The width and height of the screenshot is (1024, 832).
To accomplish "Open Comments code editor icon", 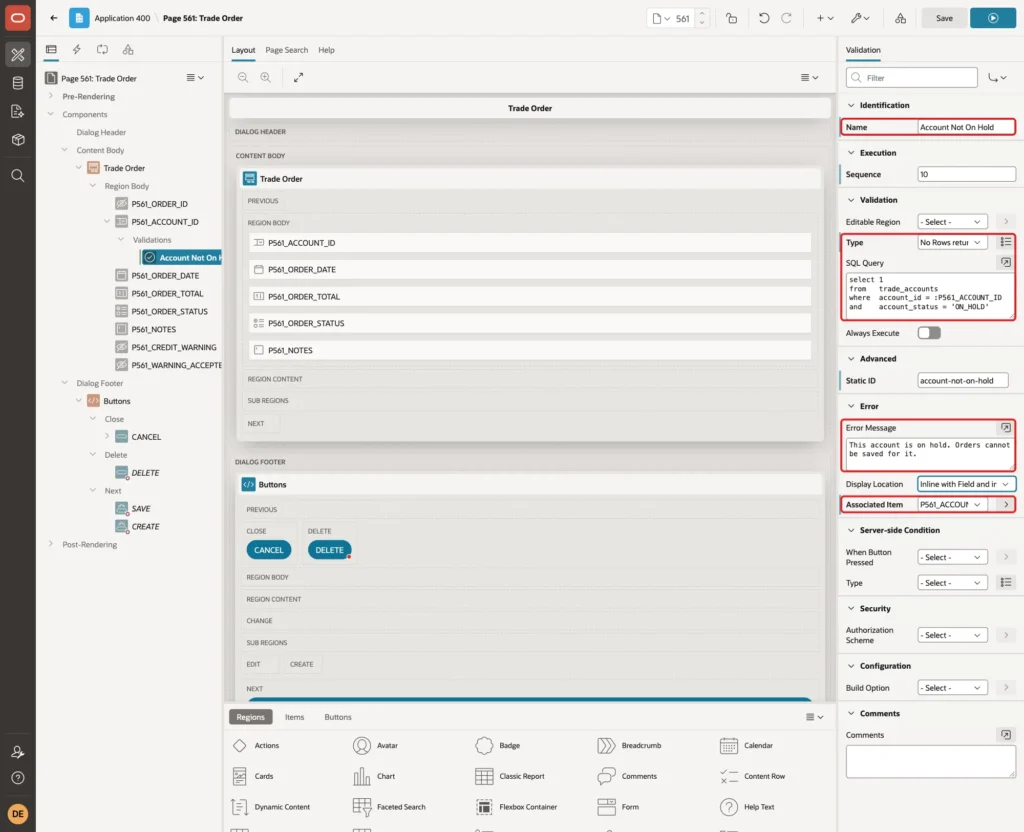I will (1005, 735).
